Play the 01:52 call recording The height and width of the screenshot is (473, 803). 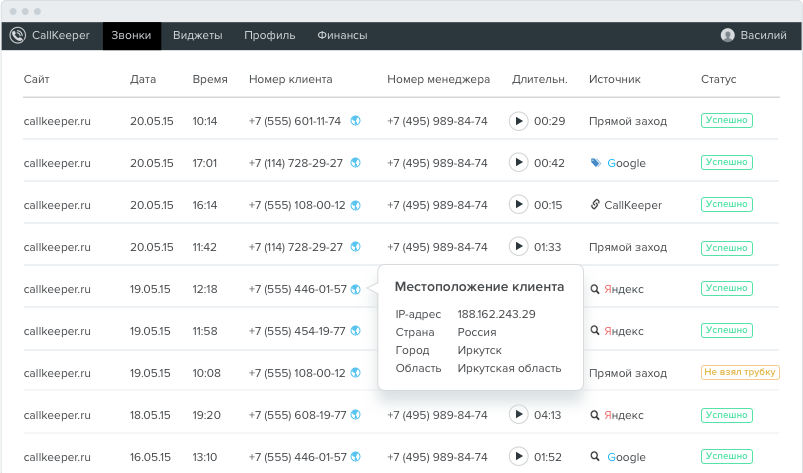(x=518, y=457)
